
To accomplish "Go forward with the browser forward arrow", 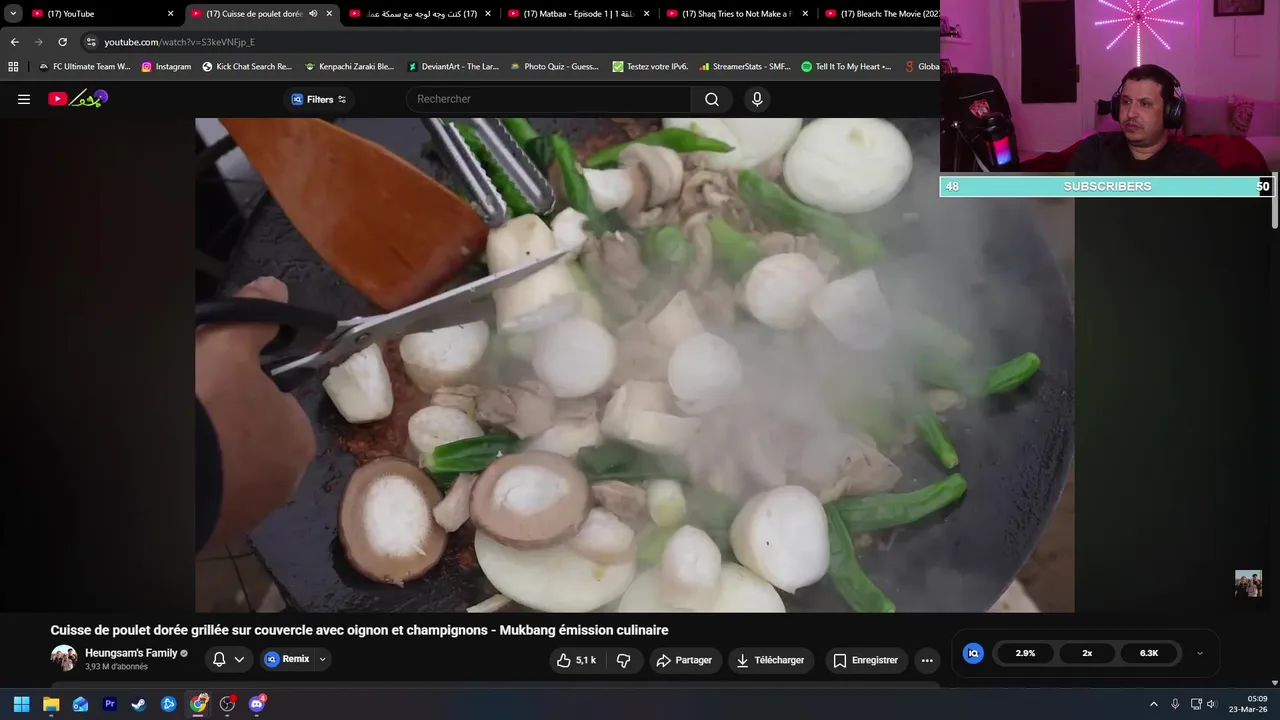I will 38,42.
